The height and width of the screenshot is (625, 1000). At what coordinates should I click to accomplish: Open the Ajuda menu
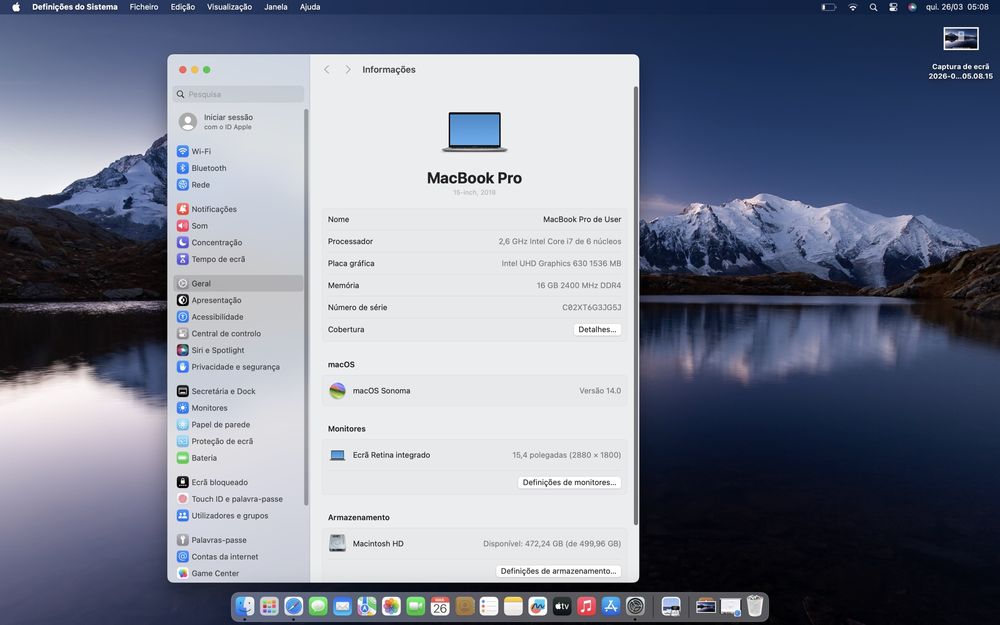coord(310,7)
